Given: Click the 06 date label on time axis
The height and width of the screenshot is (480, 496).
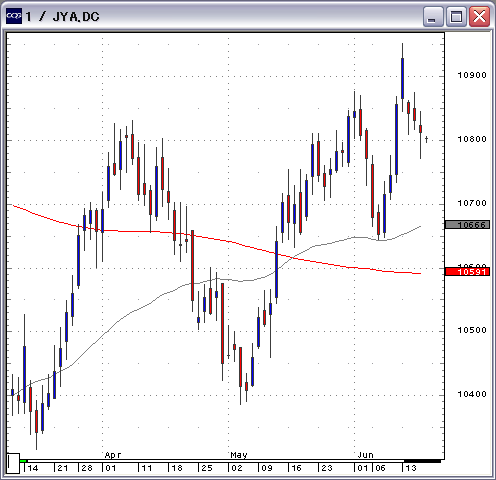Looking at the screenshot, I should (x=380, y=468).
